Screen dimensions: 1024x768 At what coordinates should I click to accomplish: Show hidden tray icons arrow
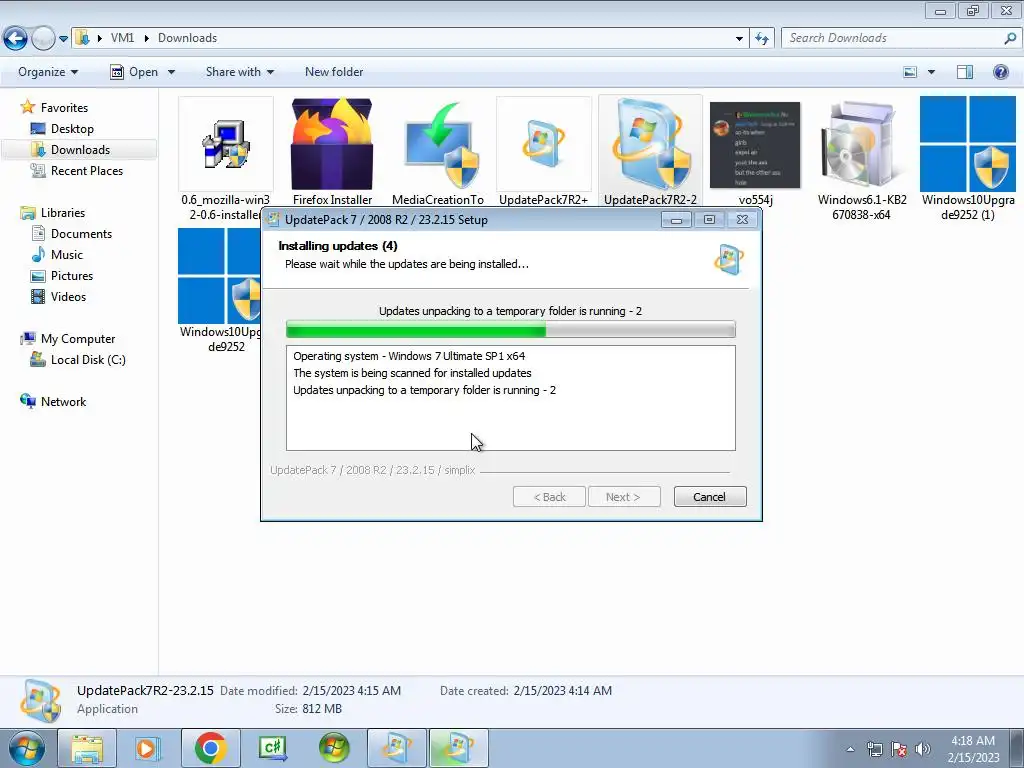[x=850, y=749]
